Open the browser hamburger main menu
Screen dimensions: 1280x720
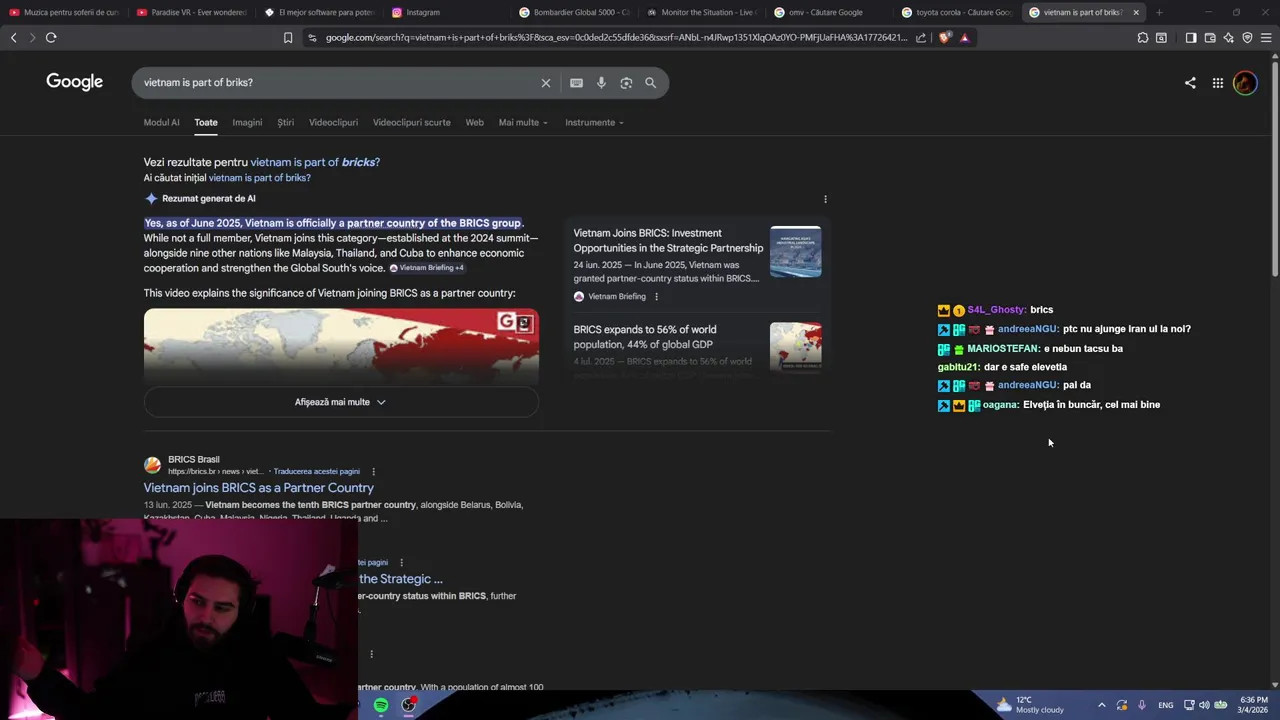point(1266,38)
